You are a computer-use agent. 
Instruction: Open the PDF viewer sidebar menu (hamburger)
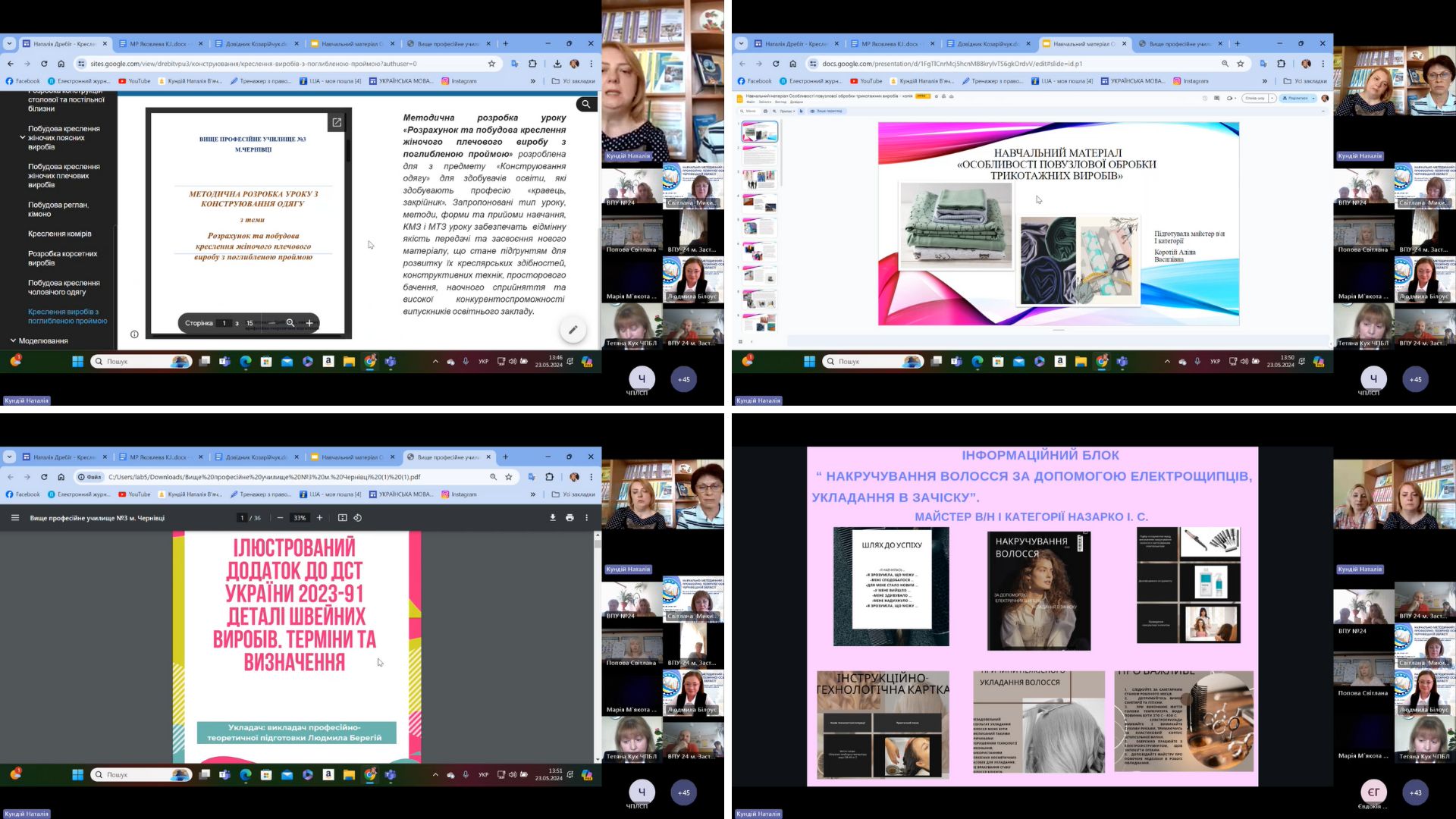pos(15,518)
